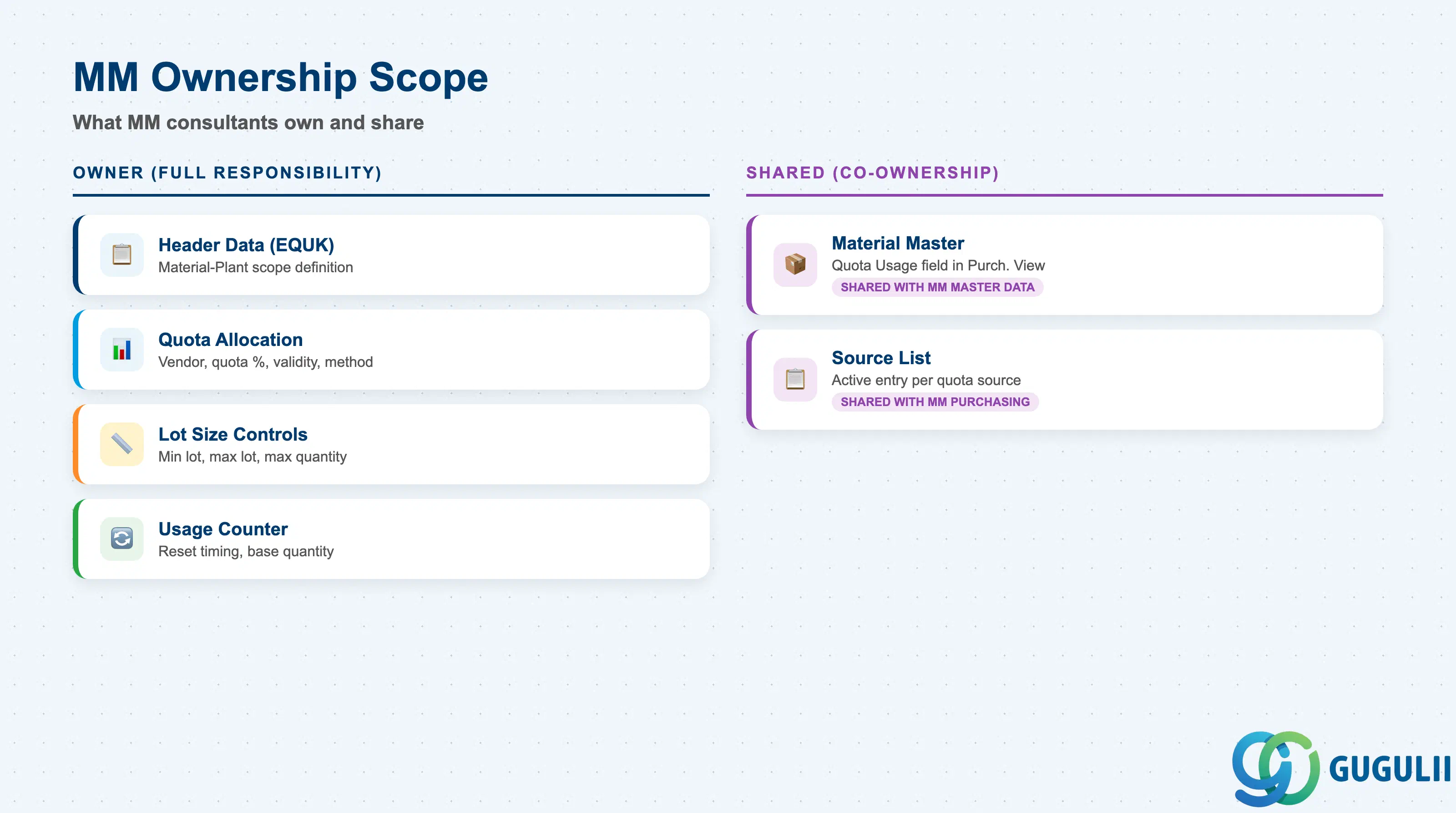
Task: Click 'Active entry per quota source' text
Action: click(x=926, y=381)
